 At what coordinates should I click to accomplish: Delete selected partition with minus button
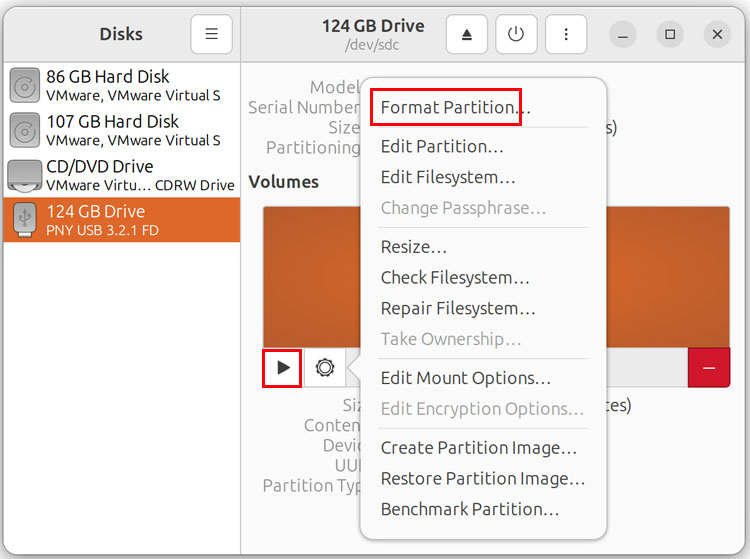pyautogui.click(x=709, y=368)
